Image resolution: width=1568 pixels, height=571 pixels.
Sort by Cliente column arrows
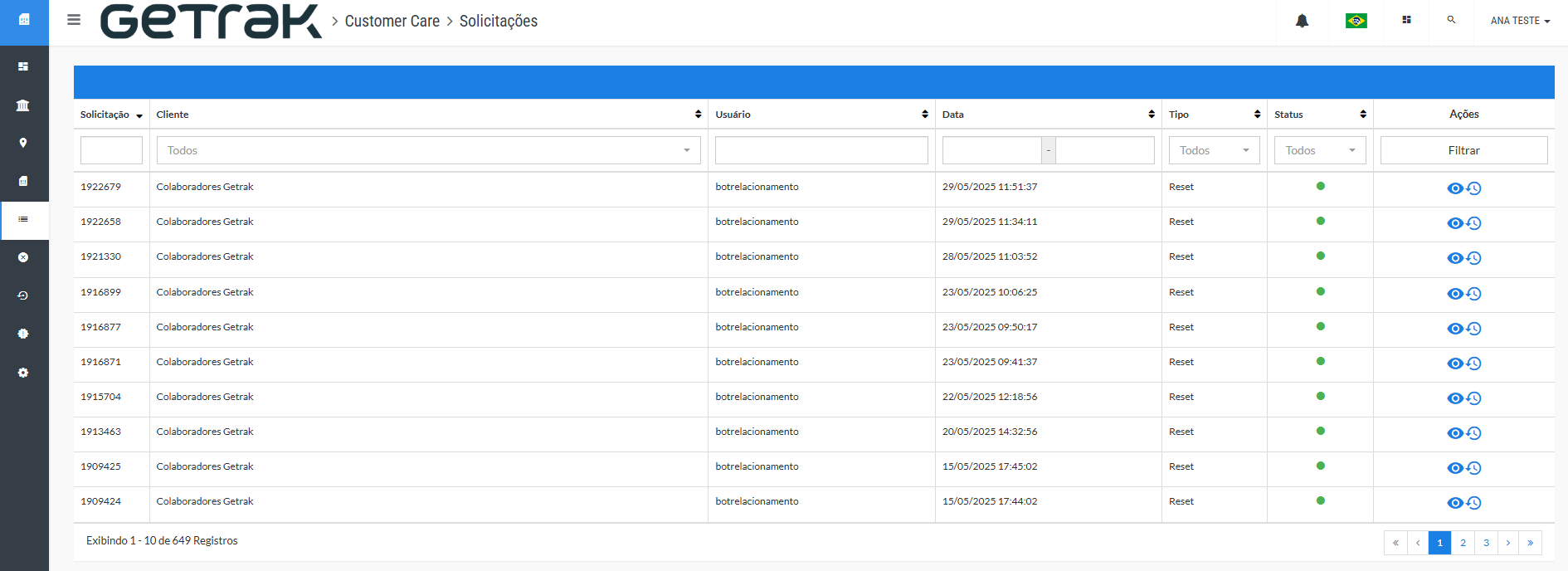[698, 115]
